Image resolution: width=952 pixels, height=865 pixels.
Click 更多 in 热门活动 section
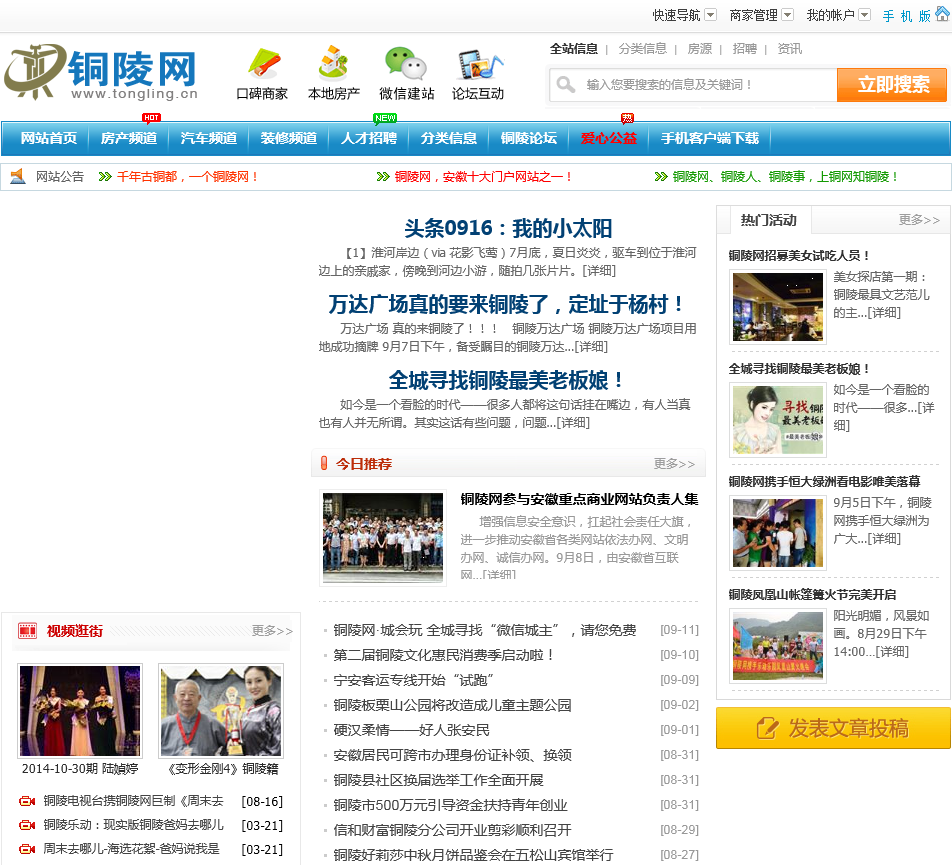coord(919,220)
